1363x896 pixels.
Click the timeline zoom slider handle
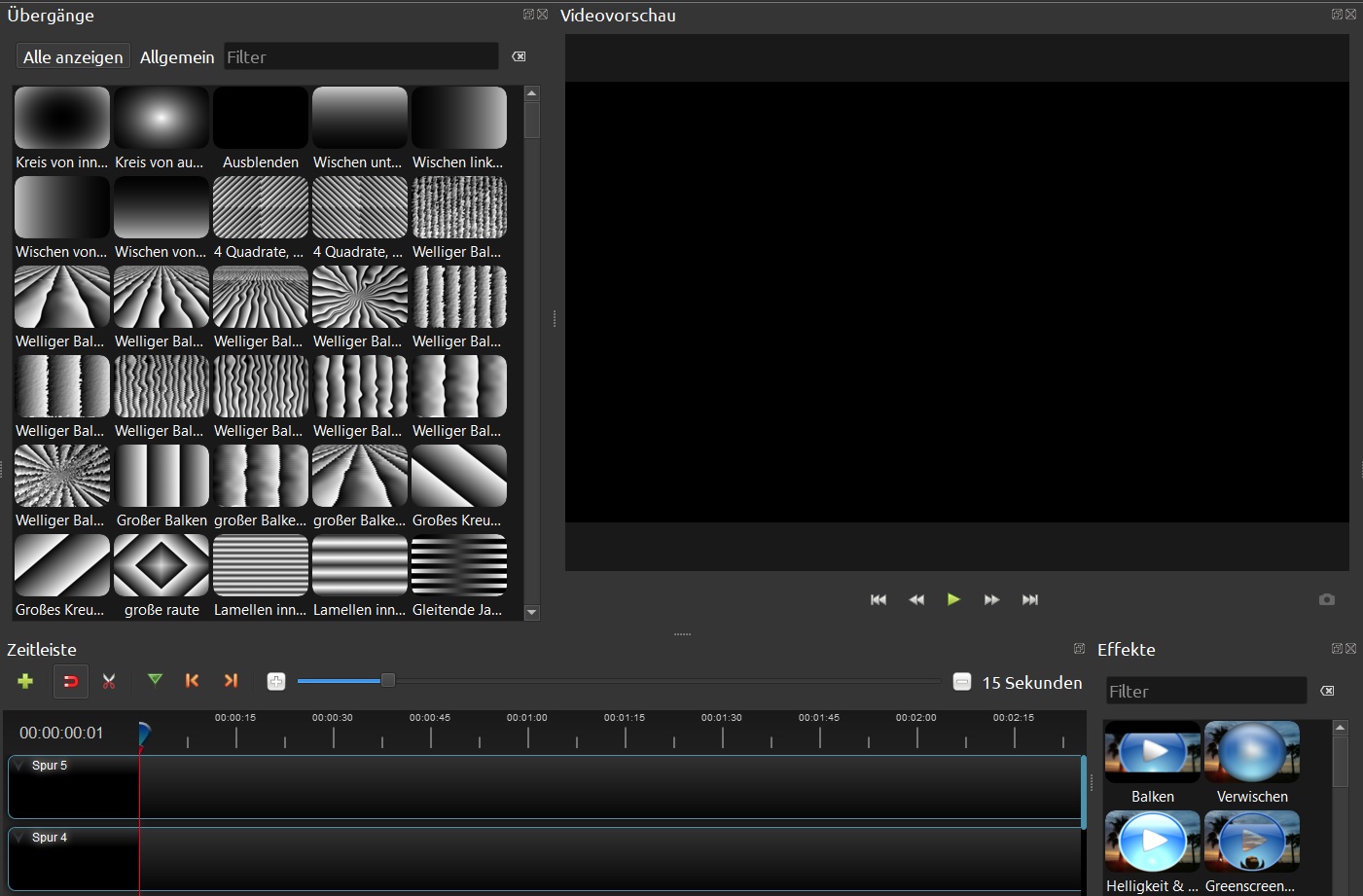(388, 680)
